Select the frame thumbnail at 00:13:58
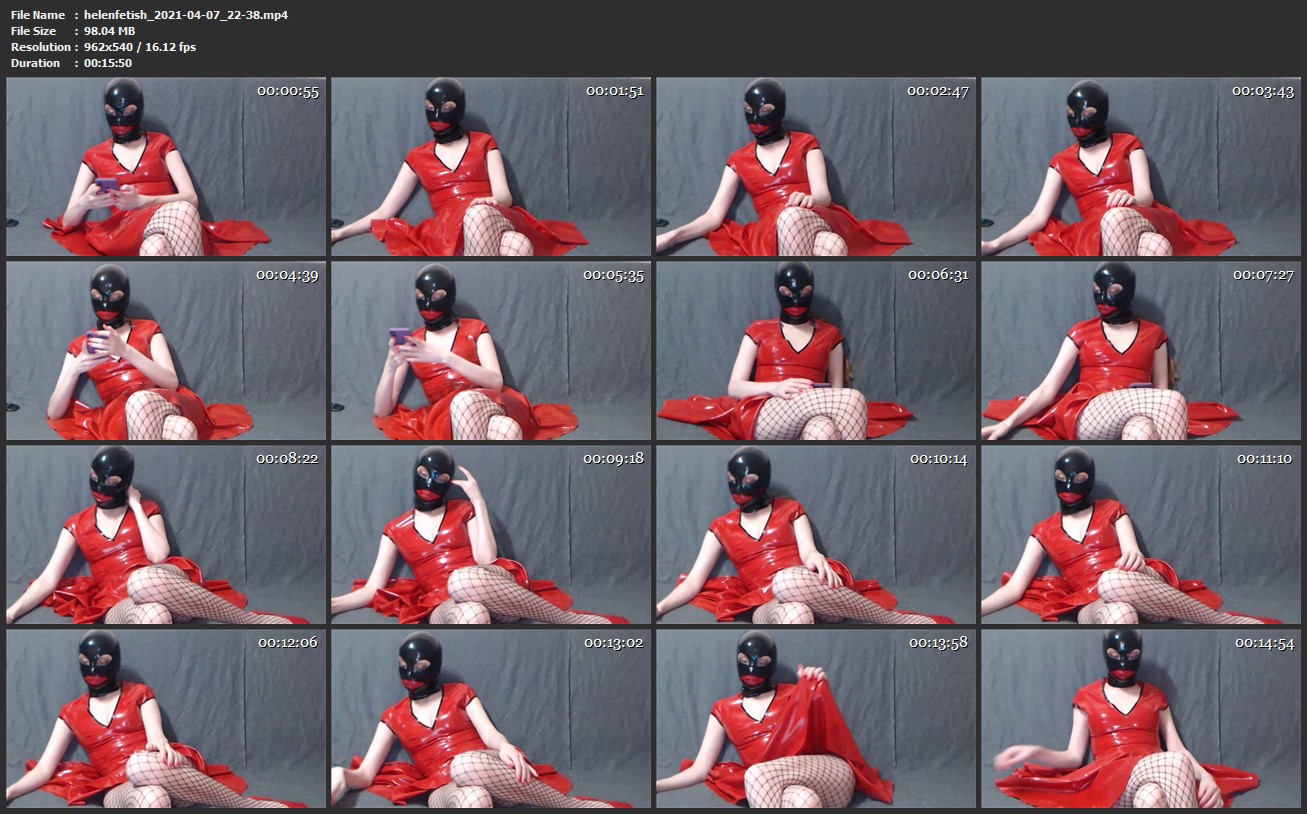 tap(816, 719)
